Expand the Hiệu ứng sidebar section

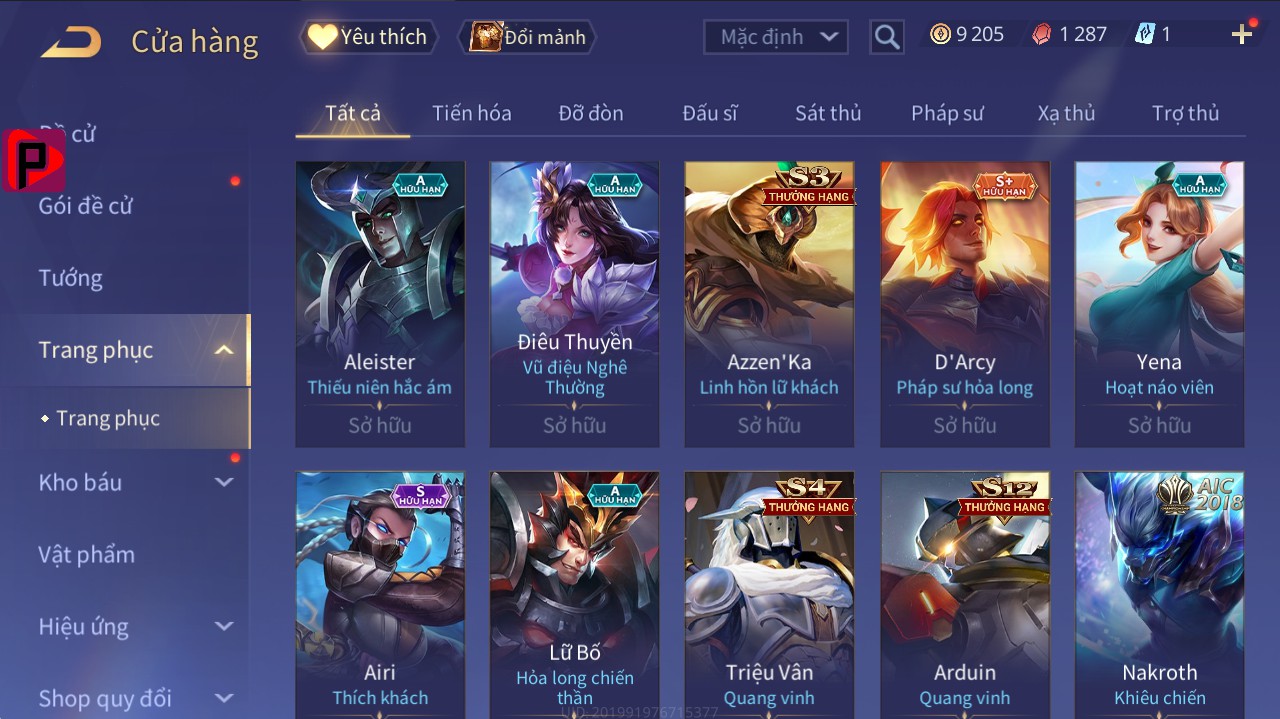coord(224,626)
